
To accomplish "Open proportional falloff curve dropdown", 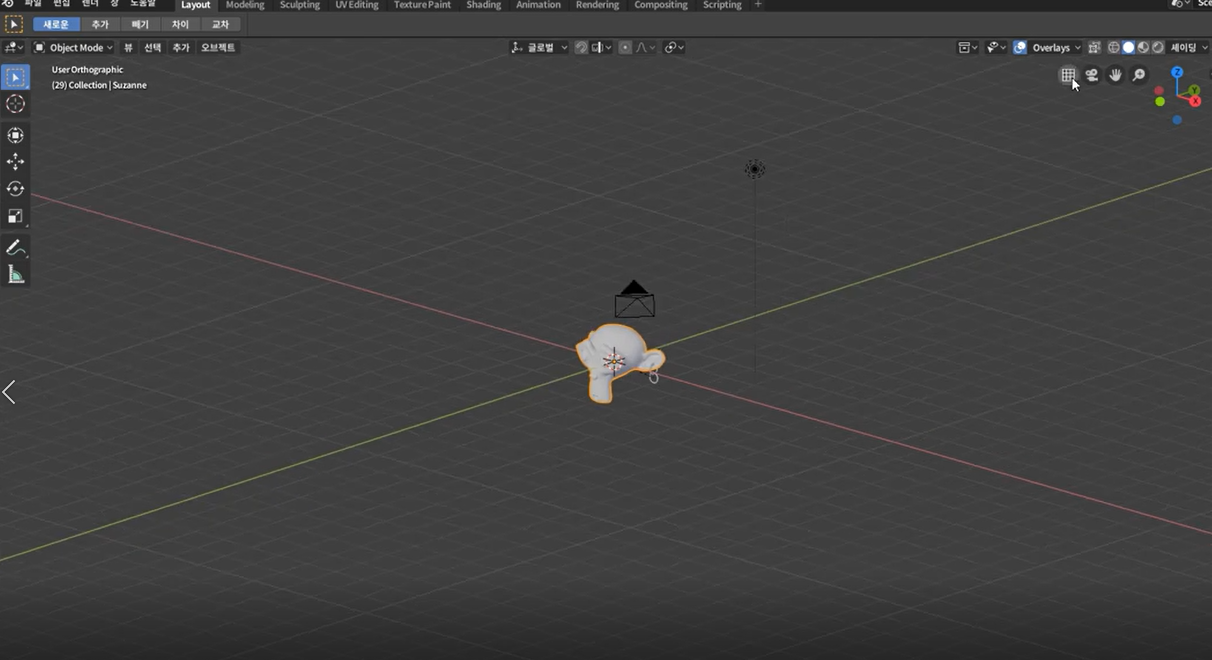I will tap(645, 47).
